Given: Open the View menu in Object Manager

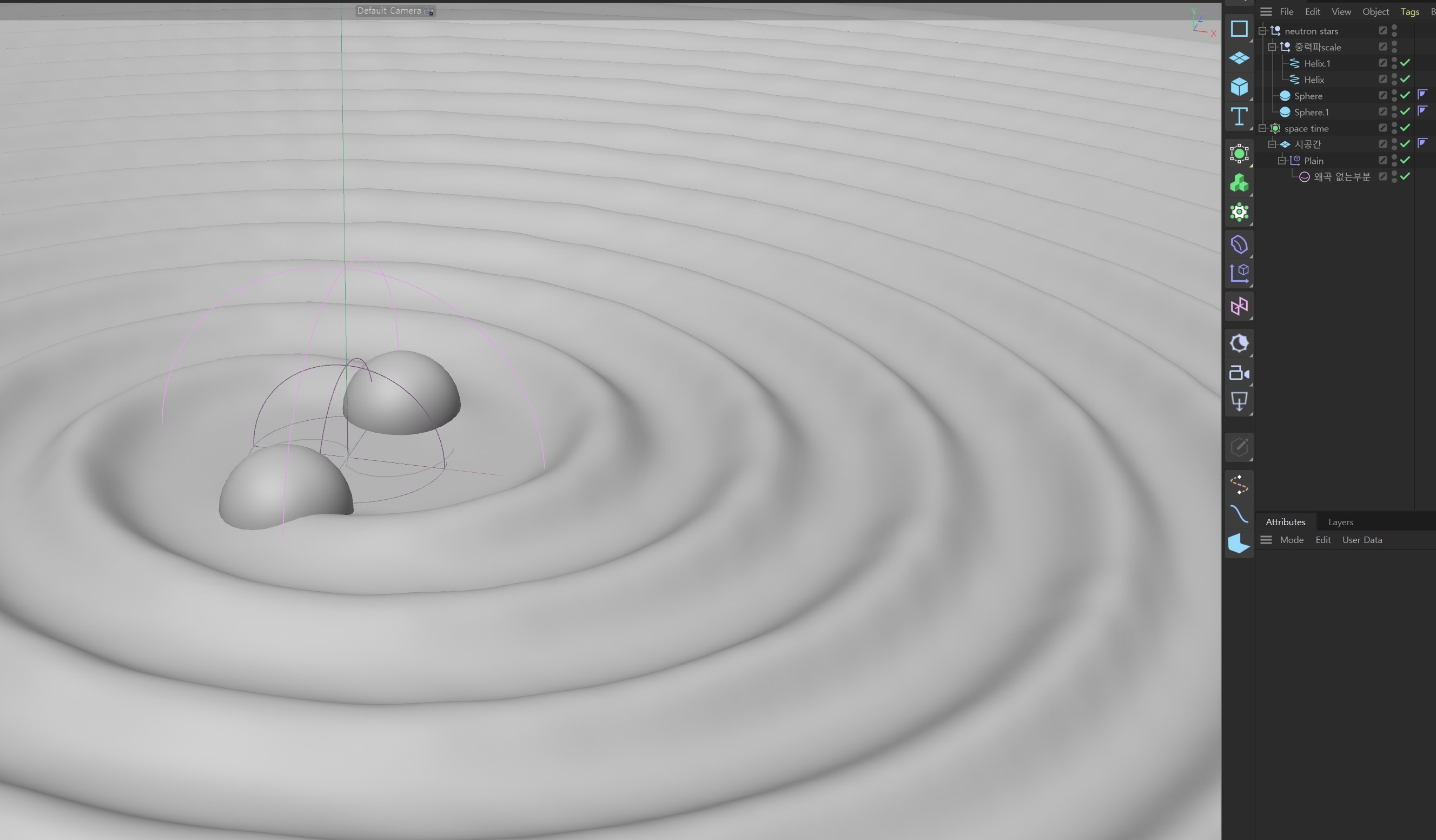Looking at the screenshot, I should [1341, 11].
